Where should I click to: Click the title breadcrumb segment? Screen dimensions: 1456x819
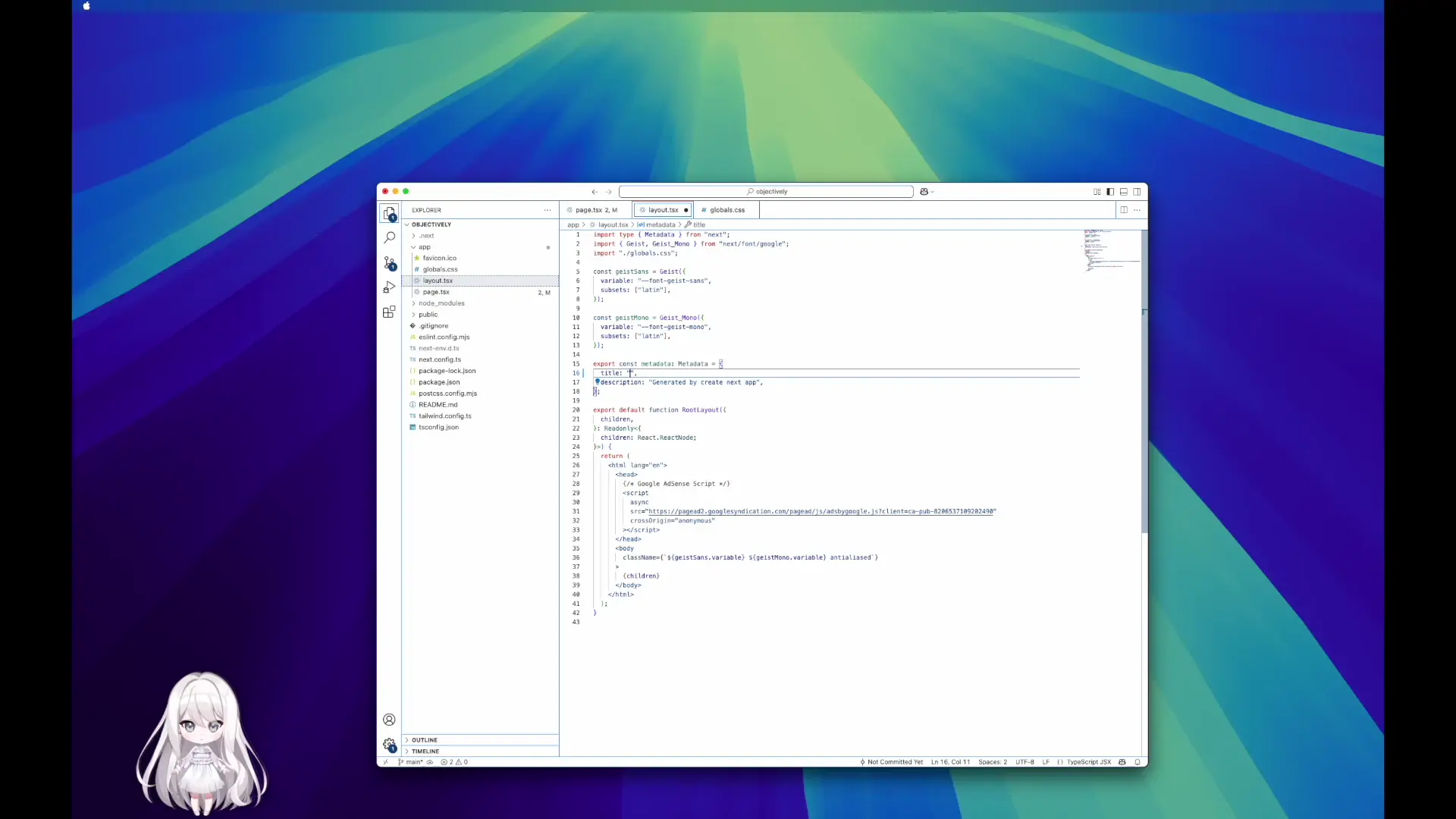pos(695,225)
